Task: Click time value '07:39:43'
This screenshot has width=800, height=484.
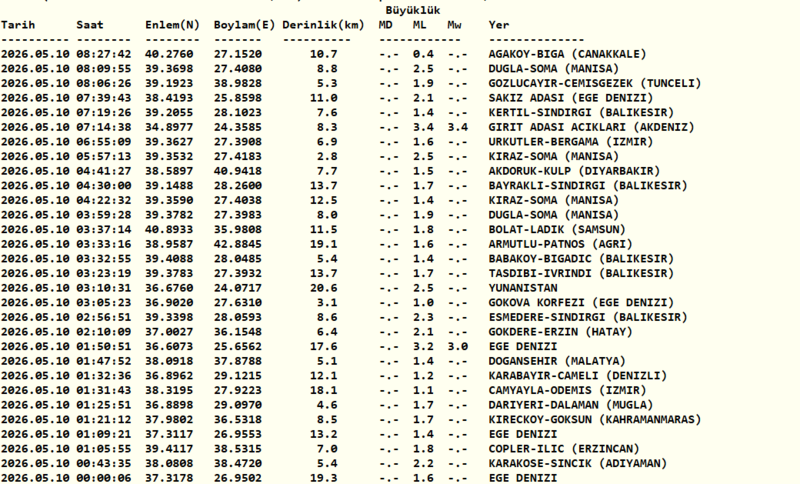Action: pos(104,98)
